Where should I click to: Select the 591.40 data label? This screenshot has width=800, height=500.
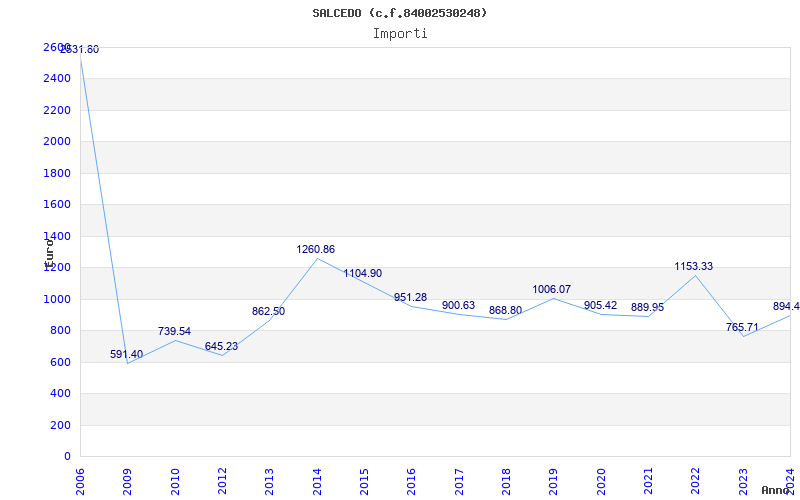coord(127,354)
